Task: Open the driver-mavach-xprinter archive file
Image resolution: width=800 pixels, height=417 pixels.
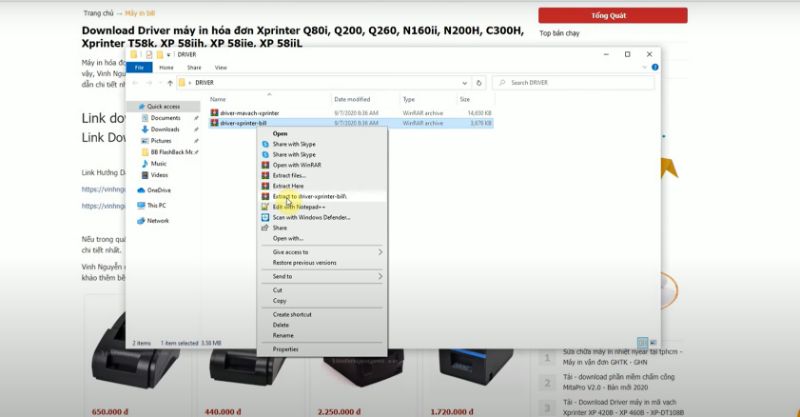Action: (244, 113)
